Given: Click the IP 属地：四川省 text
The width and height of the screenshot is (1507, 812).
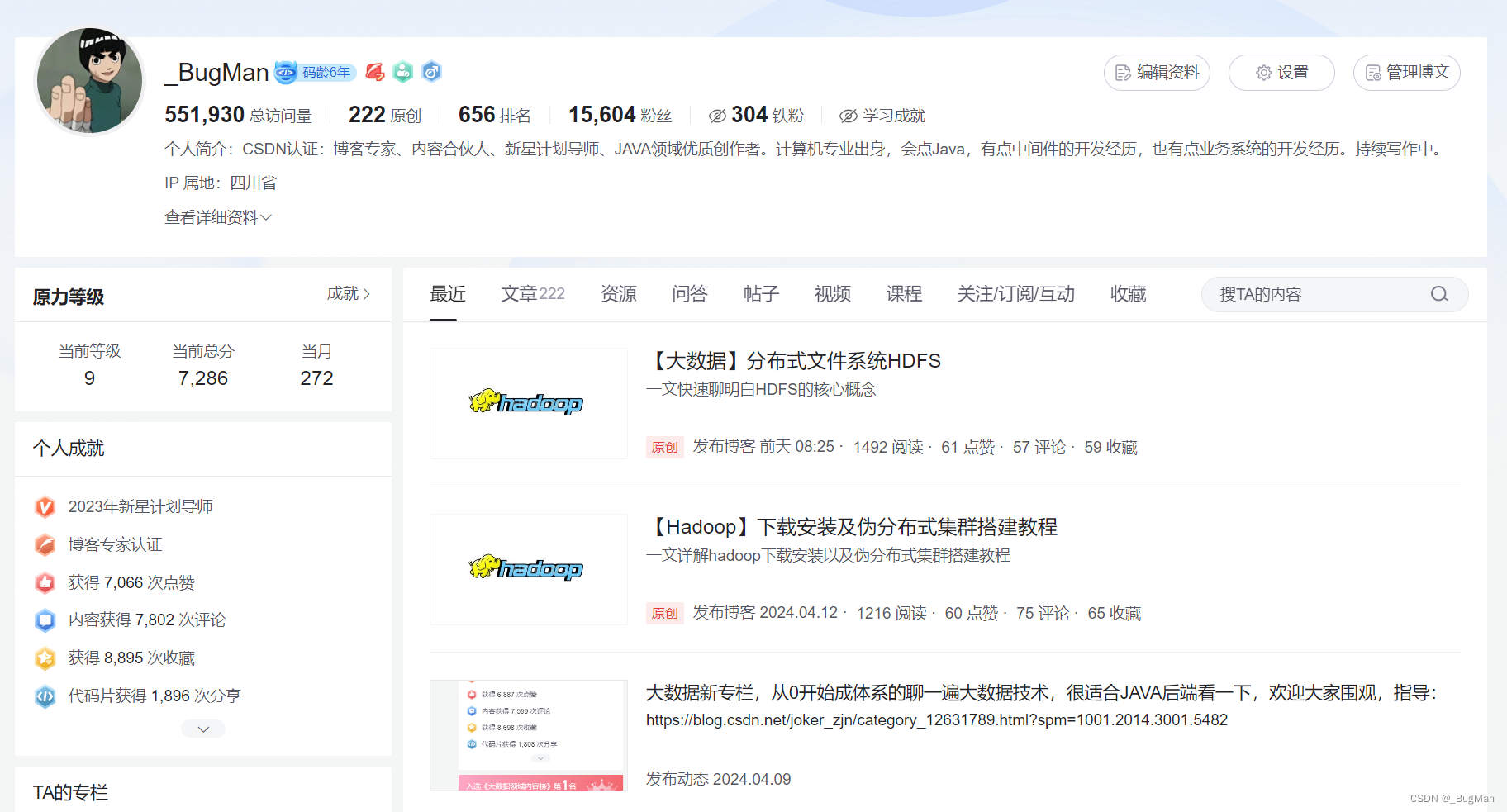Looking at the screenshot, I should tap(221, 183).
